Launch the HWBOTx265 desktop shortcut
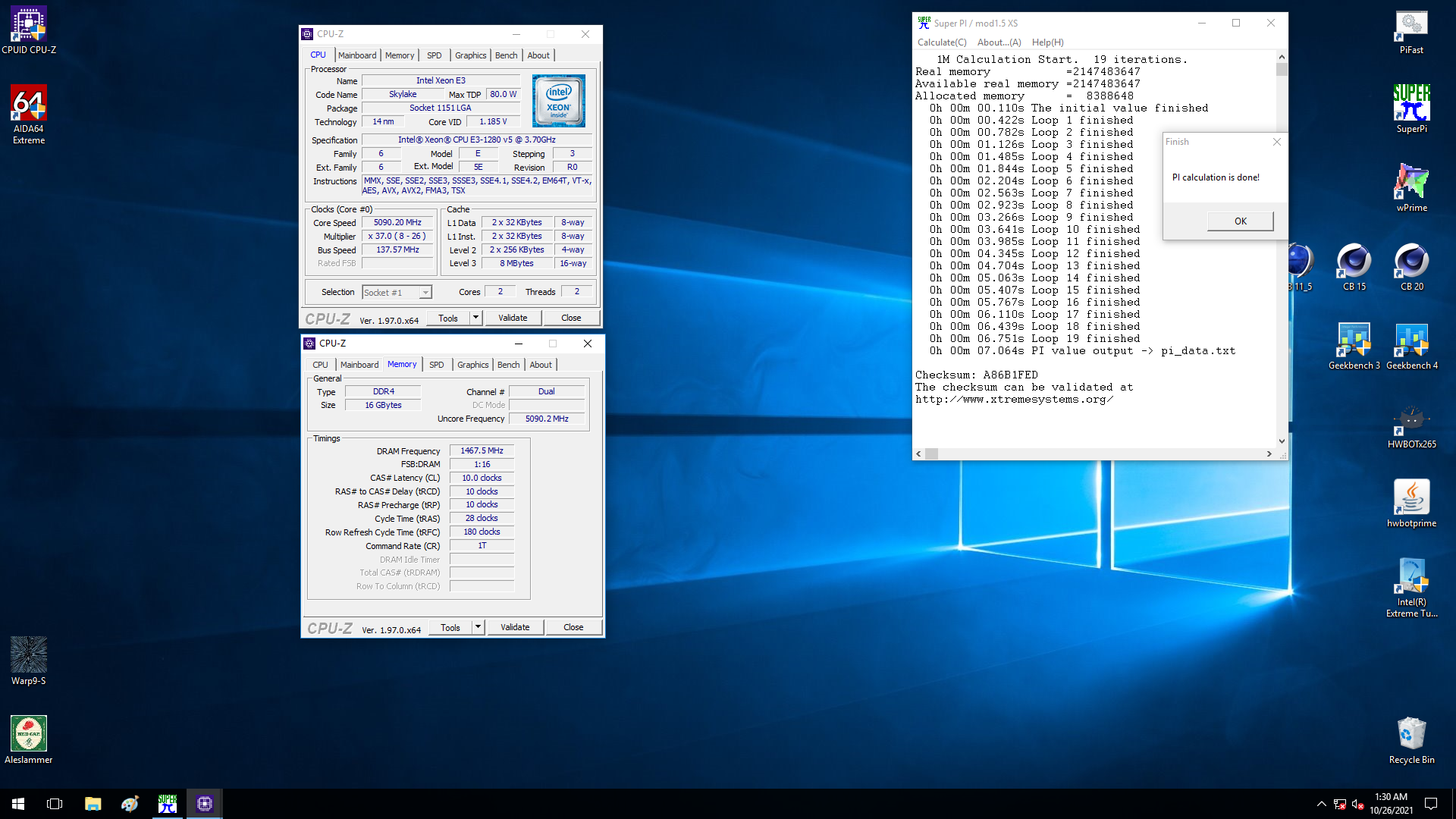 [1411, 425]
